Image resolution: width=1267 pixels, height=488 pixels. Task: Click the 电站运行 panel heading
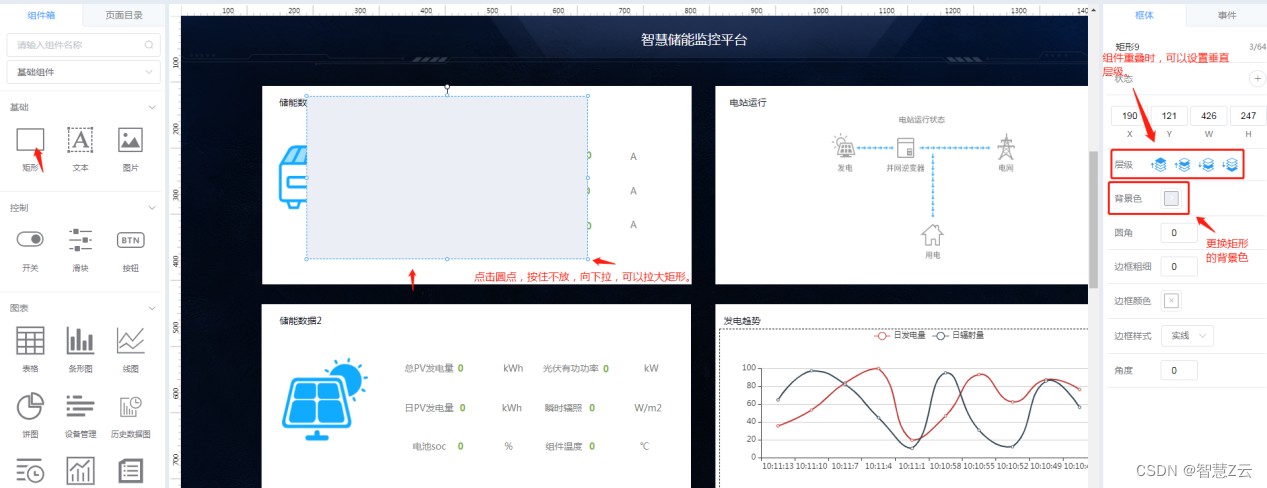coord(748,103)
